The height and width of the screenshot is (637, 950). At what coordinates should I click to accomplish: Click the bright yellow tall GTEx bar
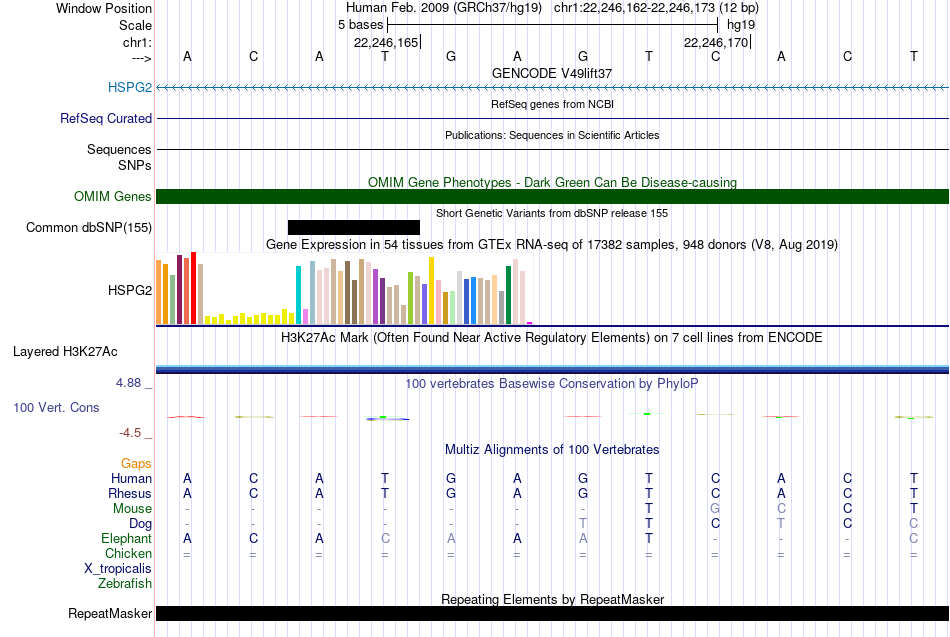coord(431,290)
